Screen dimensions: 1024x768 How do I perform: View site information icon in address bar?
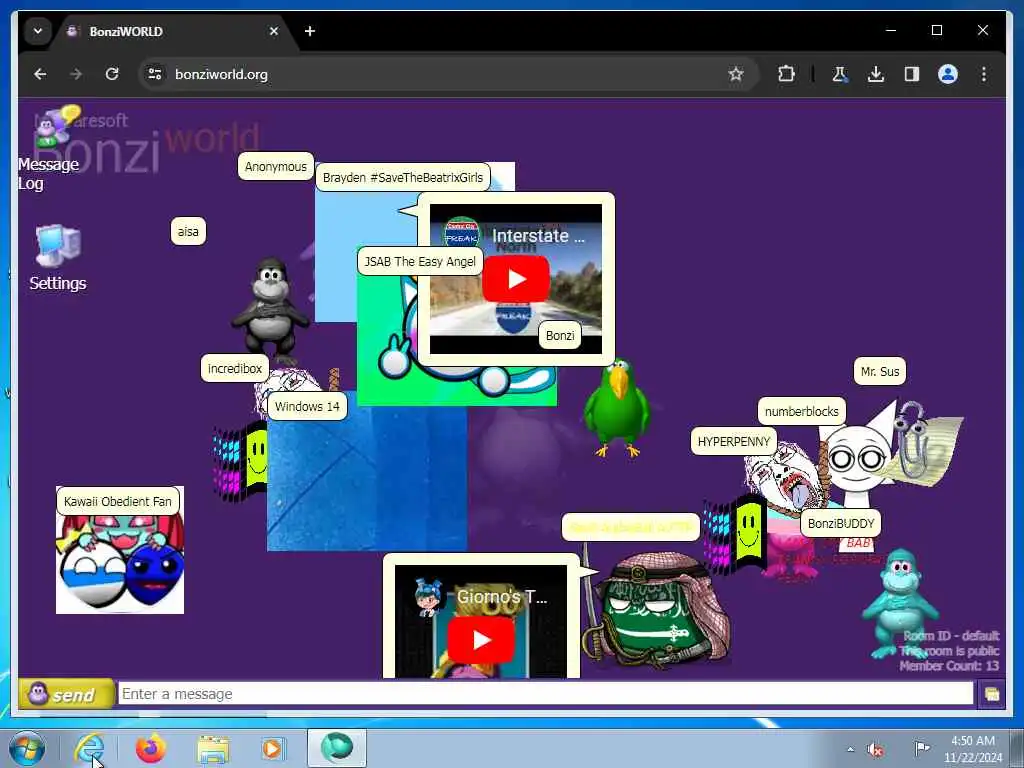coord(155,74)
